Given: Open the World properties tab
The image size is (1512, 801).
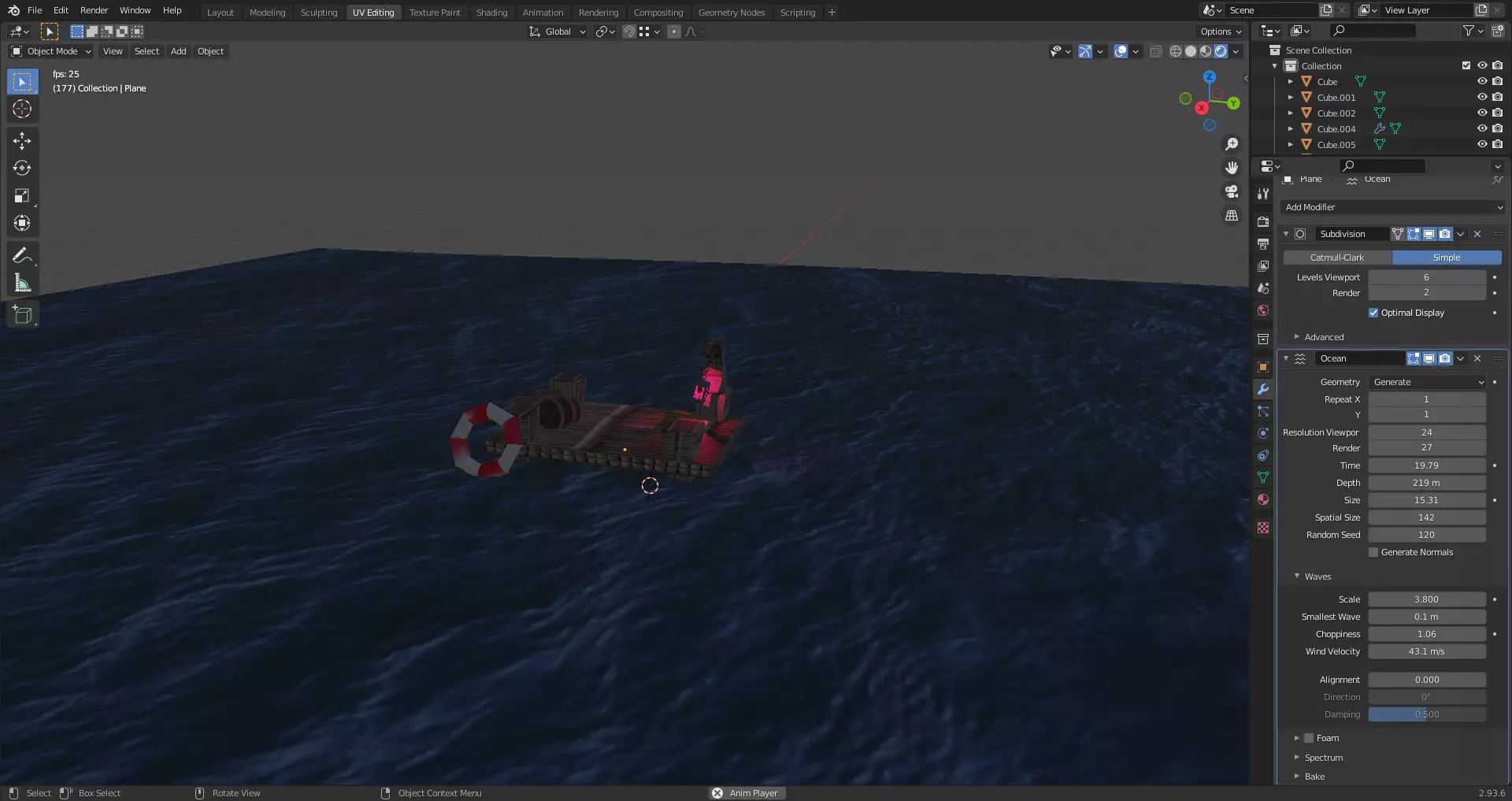Looking at the screenshot, I should click(1263, 310).
